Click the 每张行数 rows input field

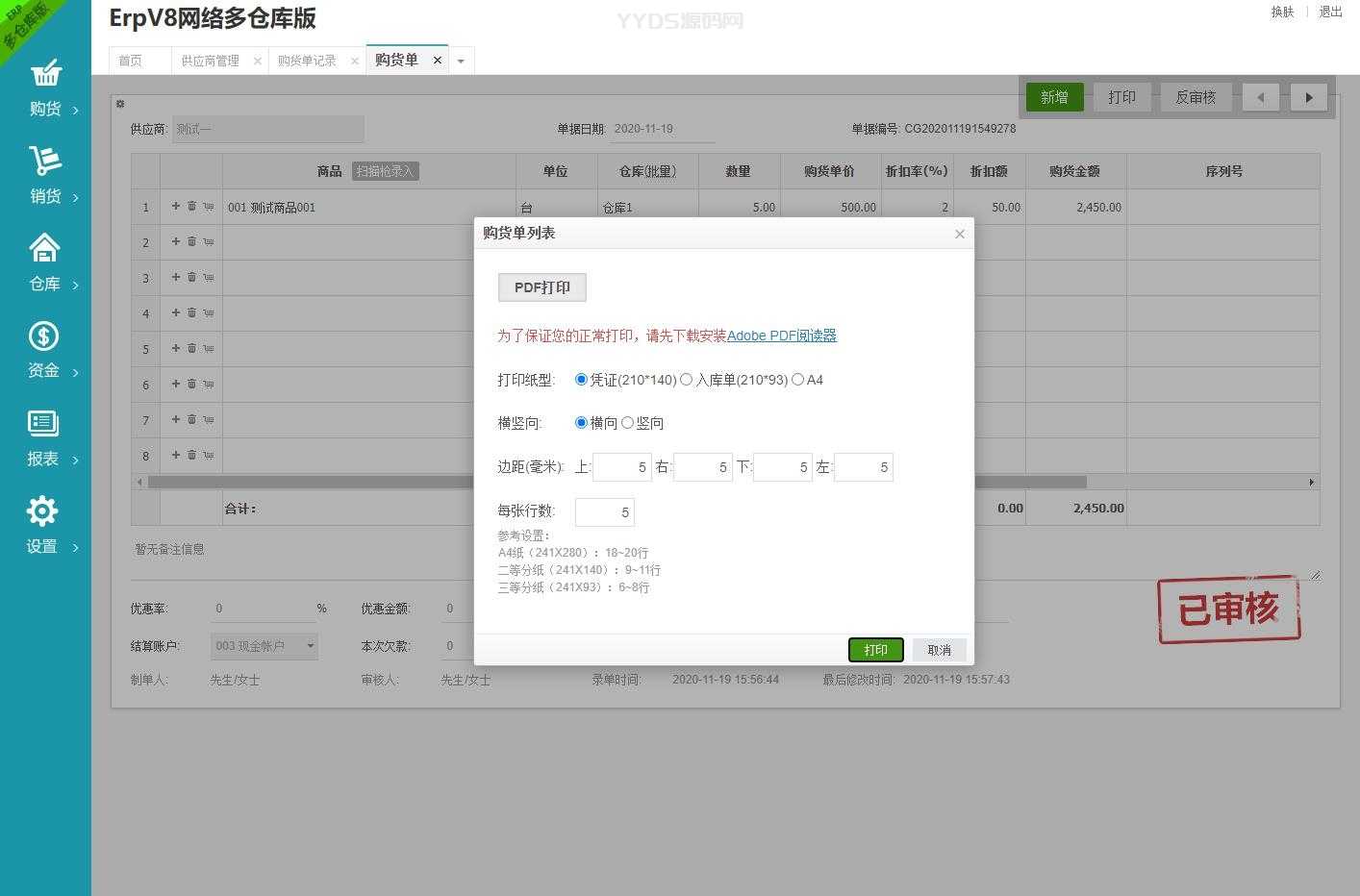pos(604,512)
